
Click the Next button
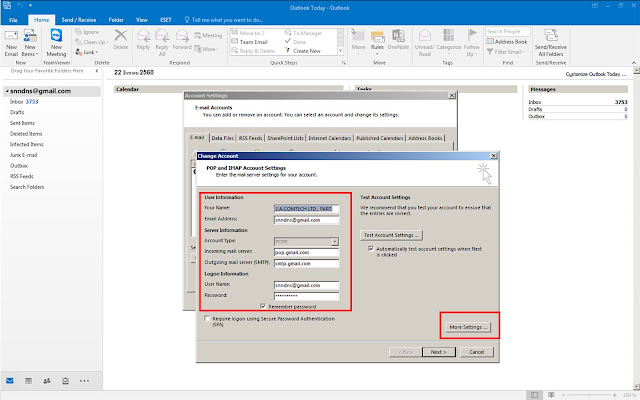click(438, 352)
